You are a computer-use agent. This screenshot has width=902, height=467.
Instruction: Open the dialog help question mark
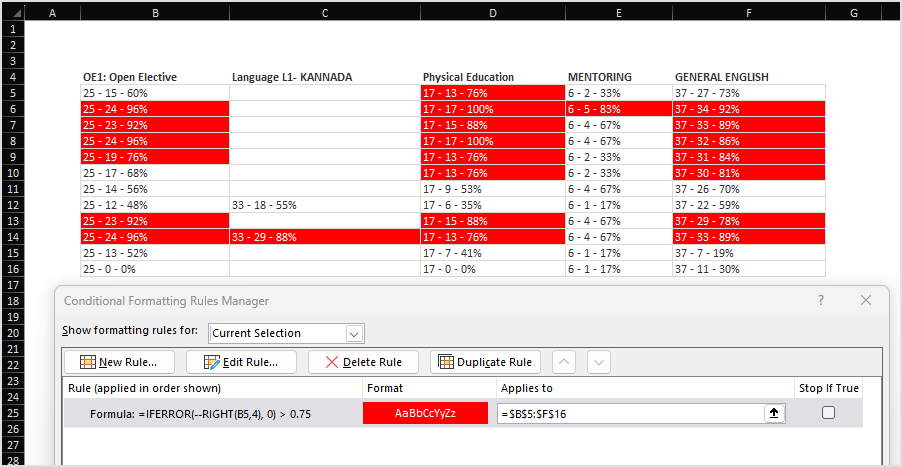(820, 300)
